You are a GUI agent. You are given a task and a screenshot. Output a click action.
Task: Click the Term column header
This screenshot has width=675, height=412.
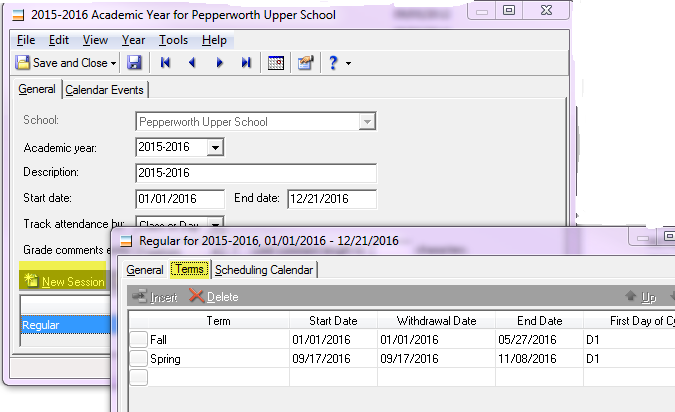218,321
